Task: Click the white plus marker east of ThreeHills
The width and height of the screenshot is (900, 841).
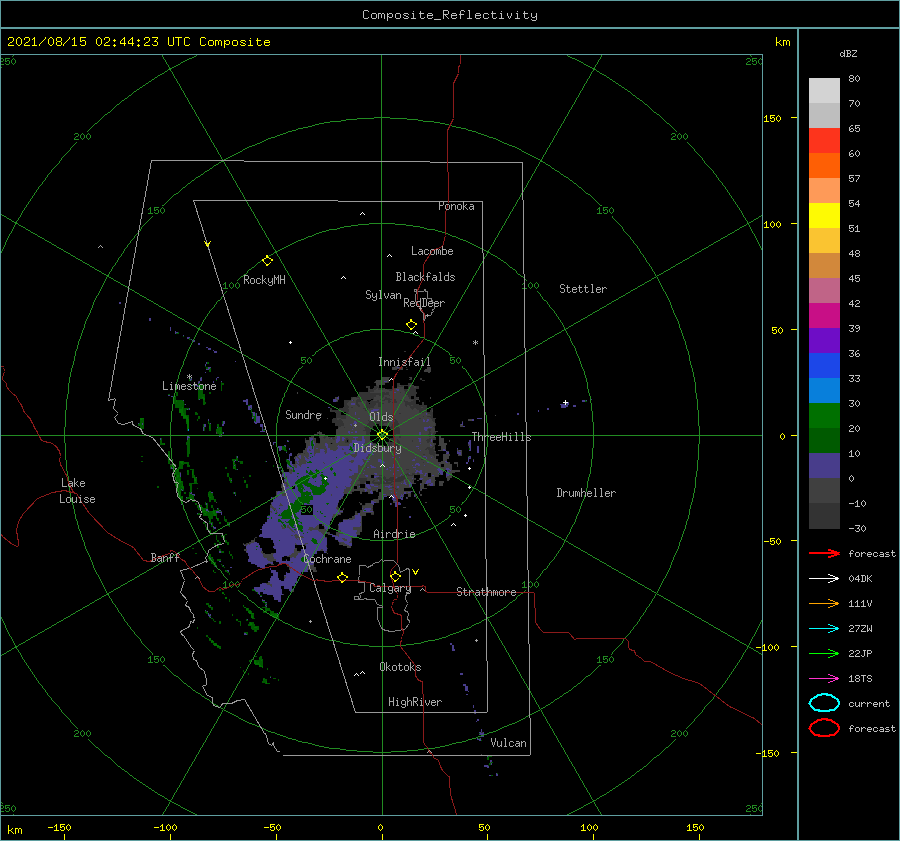Action: [565, 403]
